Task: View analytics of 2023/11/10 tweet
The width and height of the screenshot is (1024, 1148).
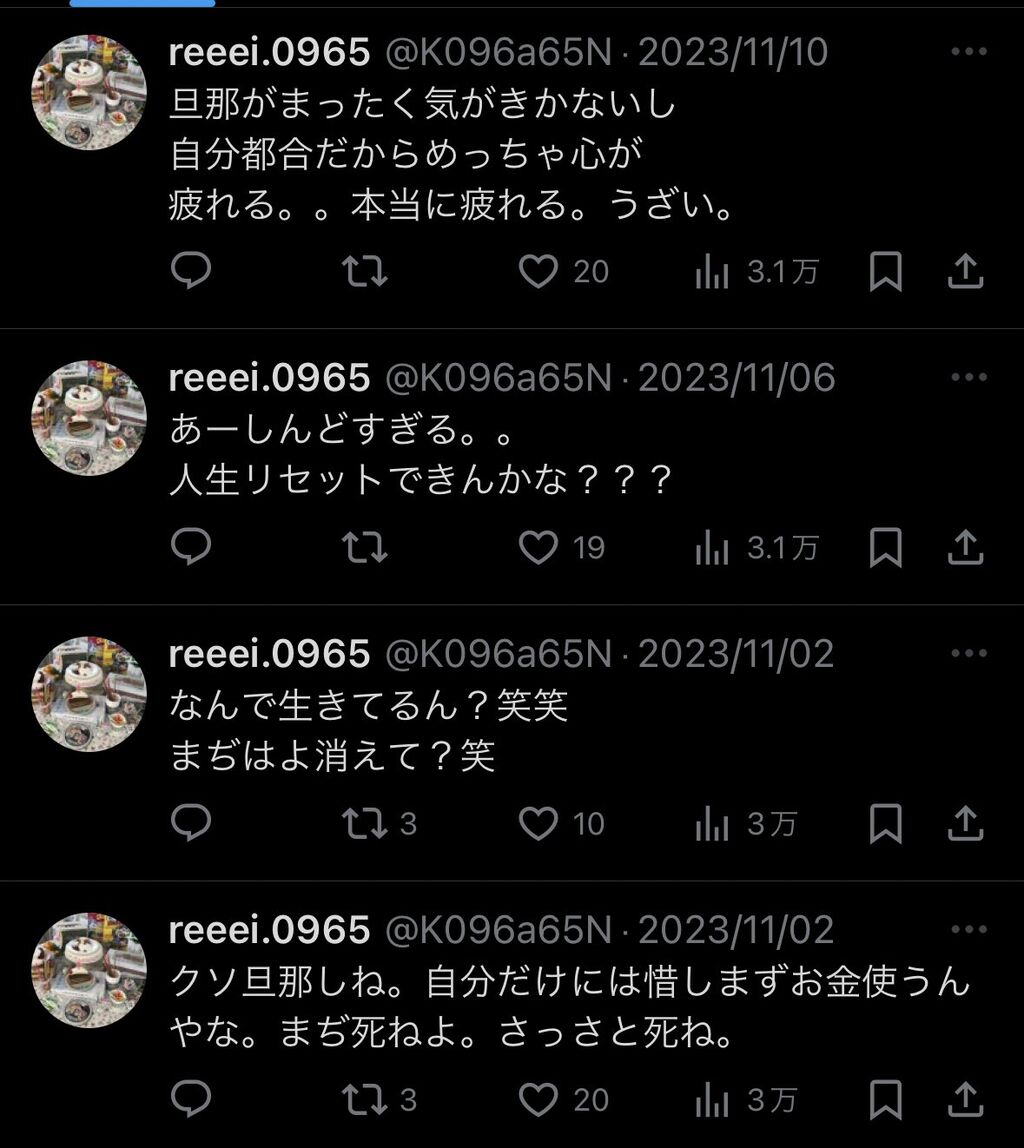Action: pos(757,272)
